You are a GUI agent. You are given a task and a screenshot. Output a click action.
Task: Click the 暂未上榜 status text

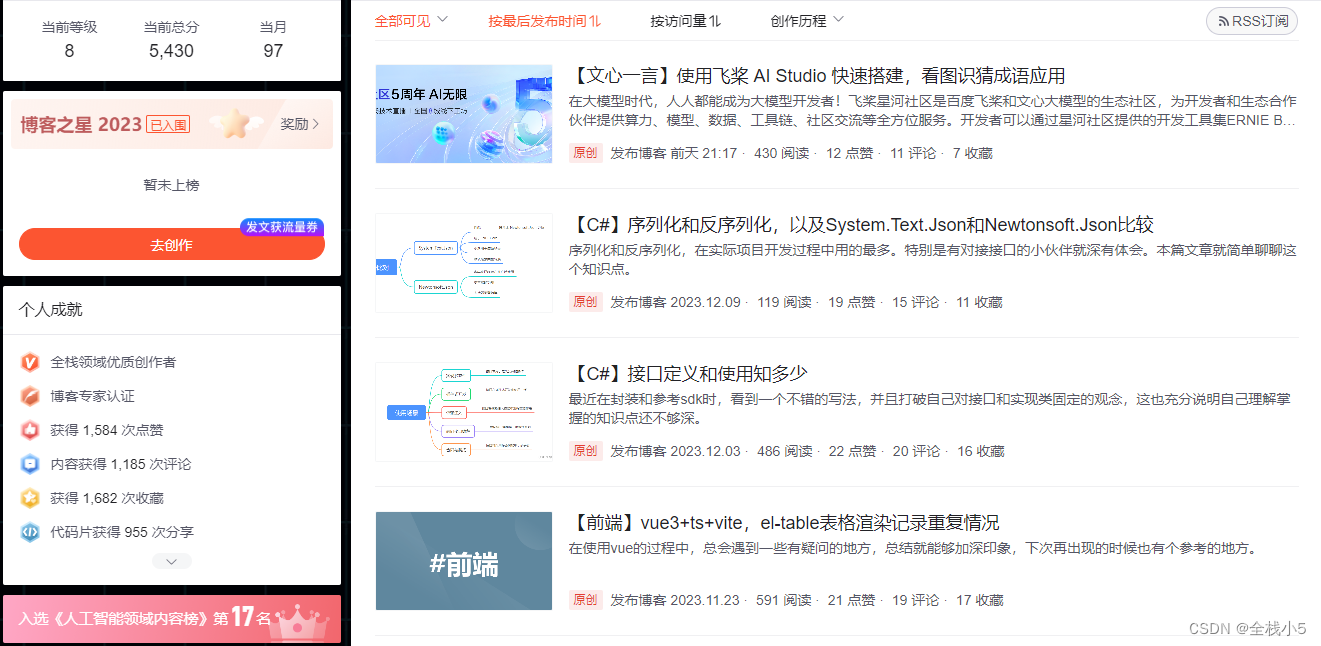171,185
